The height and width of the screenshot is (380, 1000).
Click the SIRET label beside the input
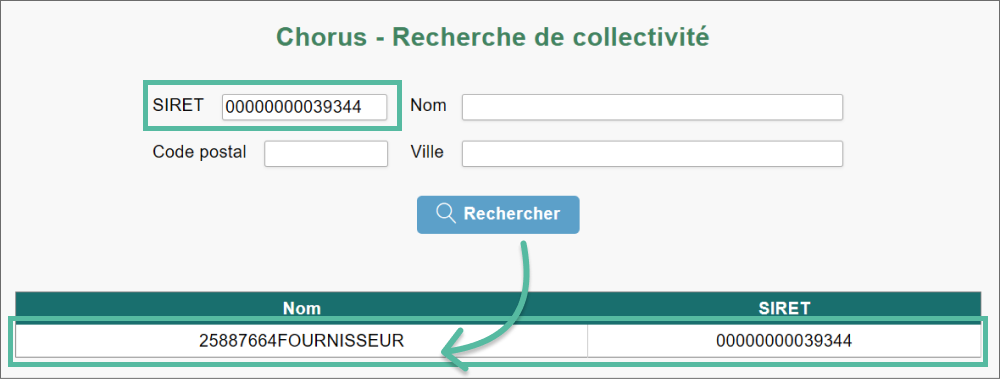tap(178, 105)
